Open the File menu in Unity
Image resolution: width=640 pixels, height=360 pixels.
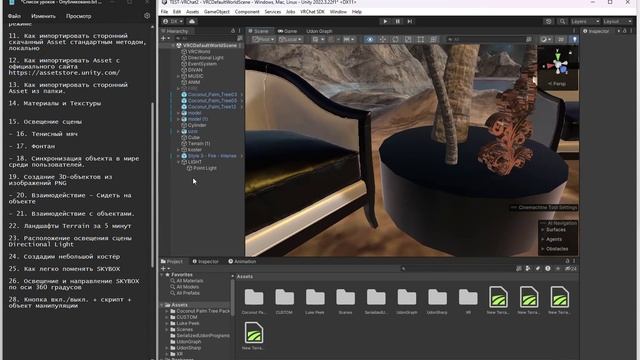(x=164, y=12)
